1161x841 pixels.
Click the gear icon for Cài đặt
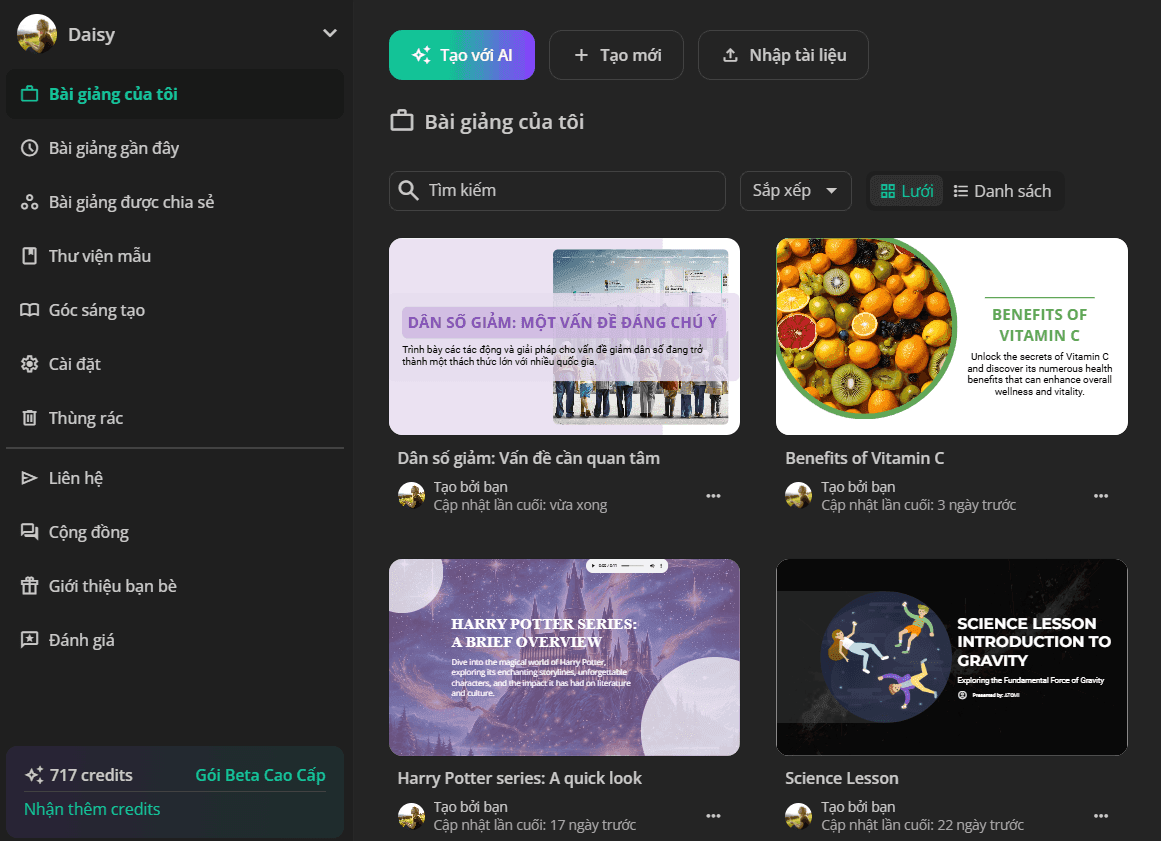pos(30,364)
